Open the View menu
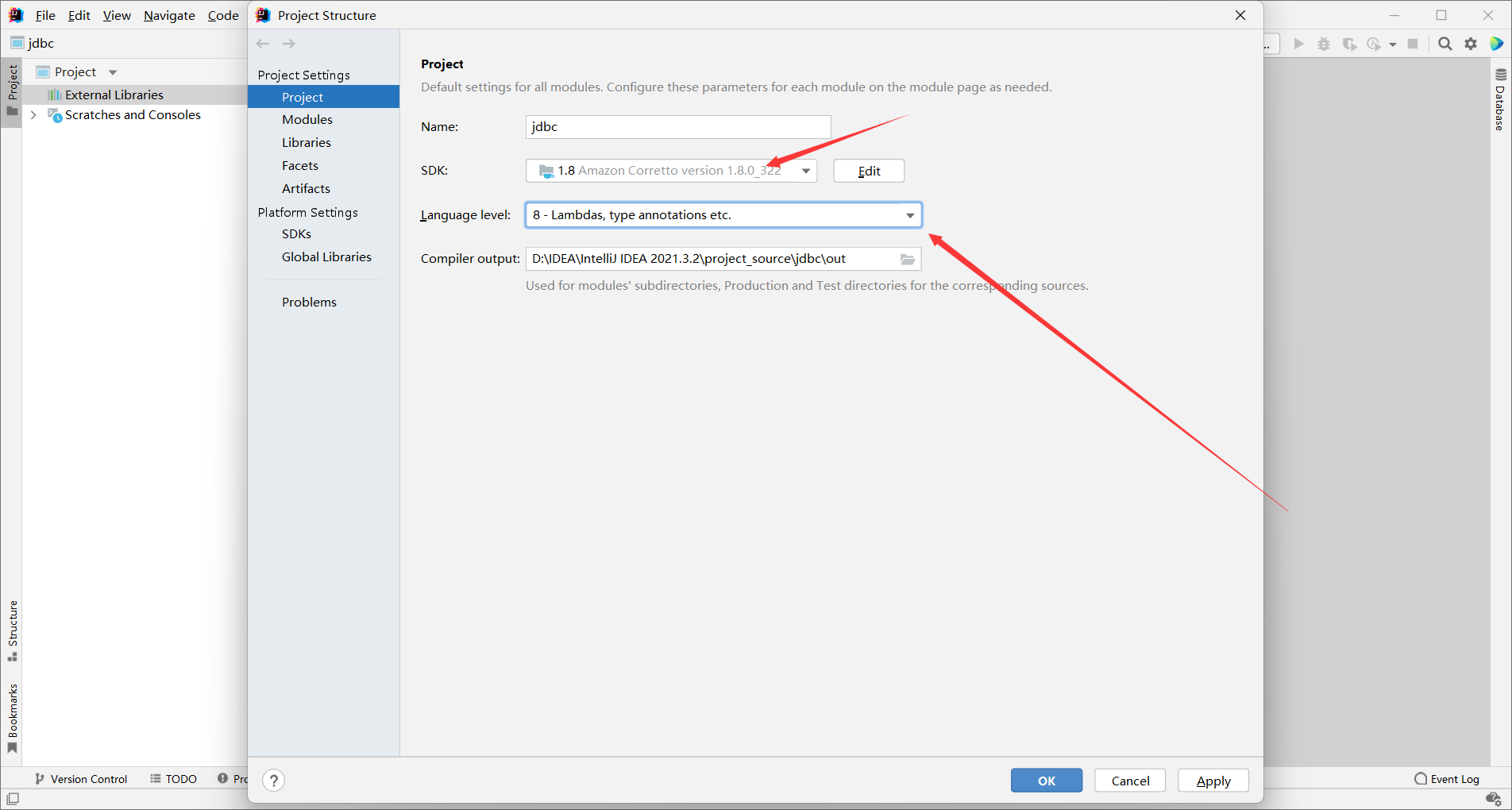The width and height of the screenshot is (1512, 810). coord(117,15)
